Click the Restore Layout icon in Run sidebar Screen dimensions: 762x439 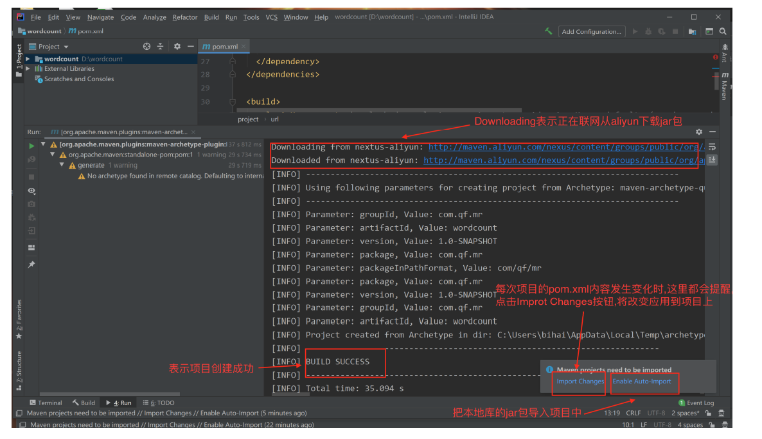click(x=32, y=247)
